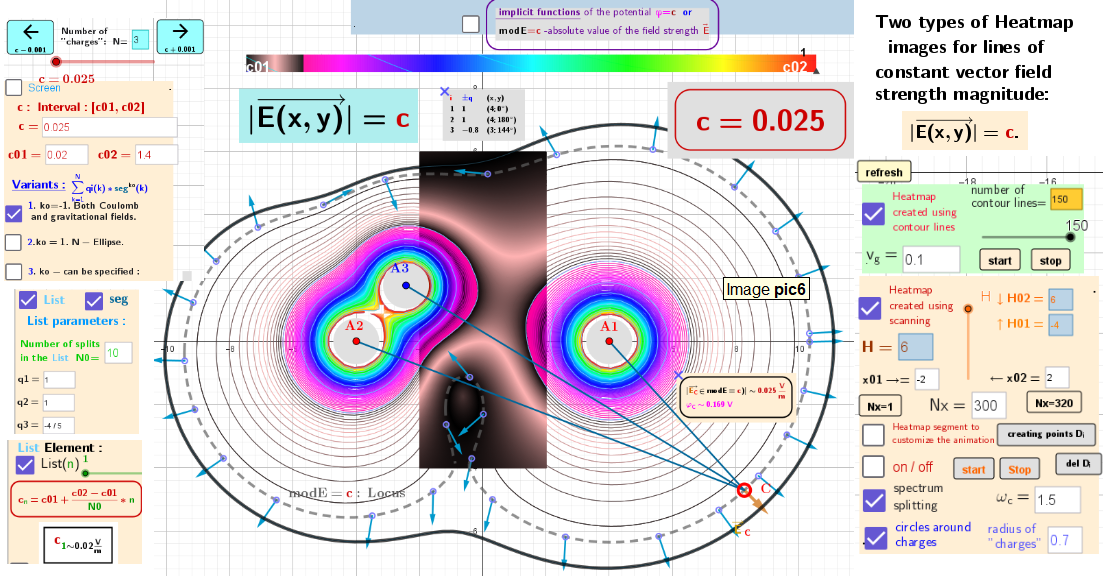The width and height of the screenshot is (1103, 576).
Task: Click the number of contour lines field 150
Action: point(1065,199)
